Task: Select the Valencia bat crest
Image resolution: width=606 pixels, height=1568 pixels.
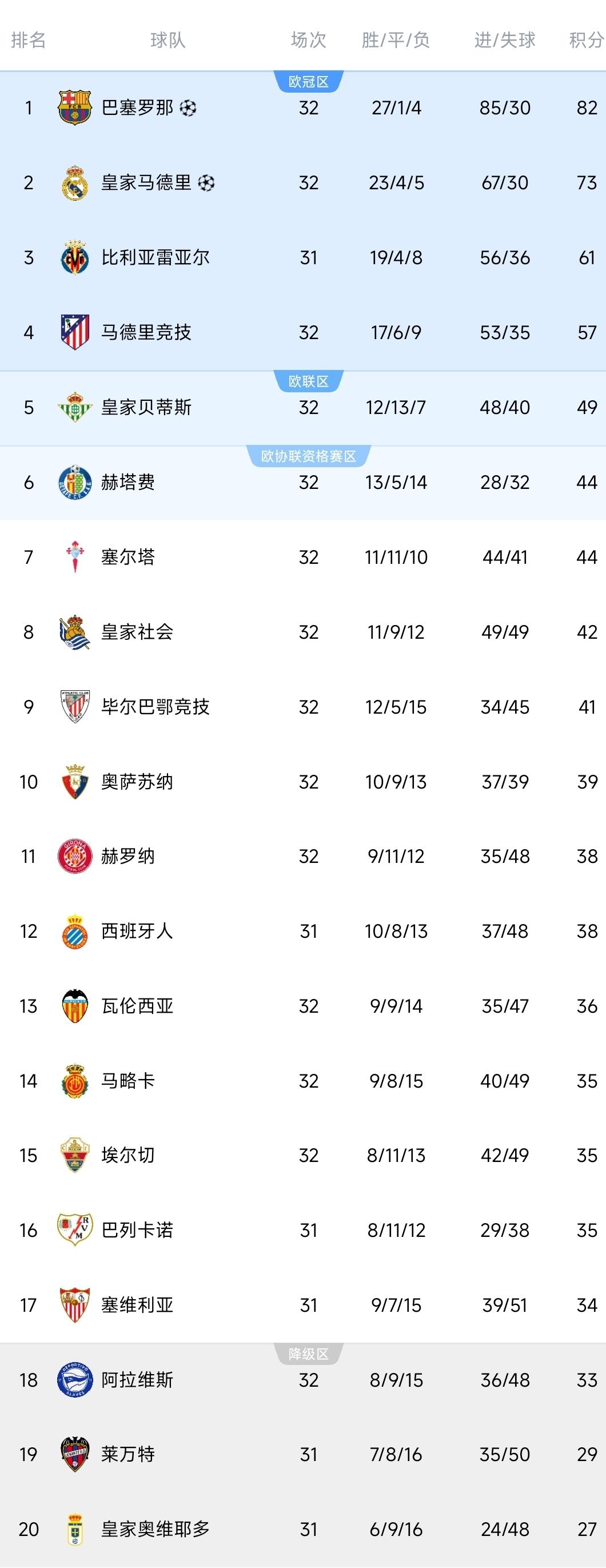Action: (74, 1005)
